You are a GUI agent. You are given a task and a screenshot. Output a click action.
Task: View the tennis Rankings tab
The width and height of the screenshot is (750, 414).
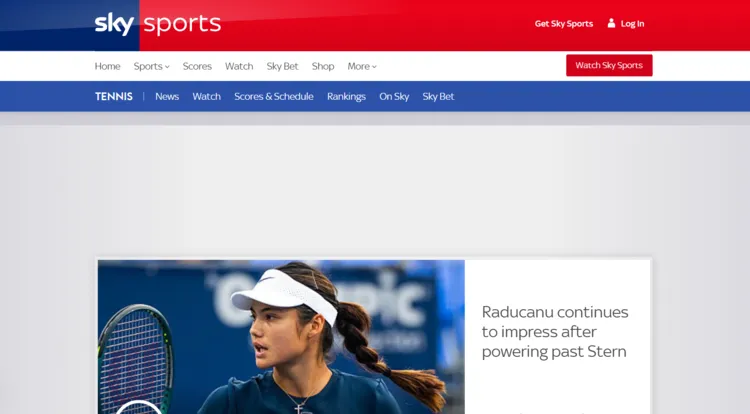click(346, 97)
